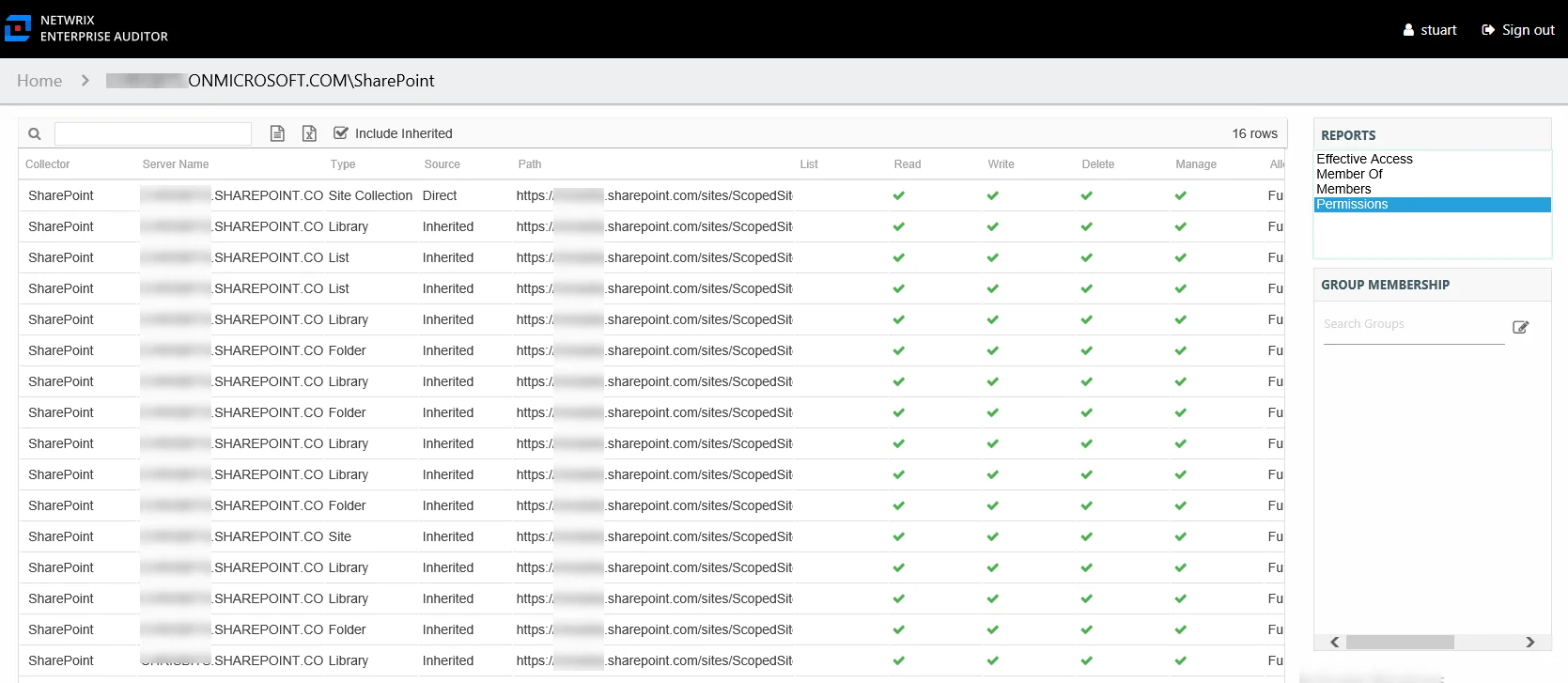Image resolution: width=1568 pixels, height=683 pixels.
Task: Click the Netwrix Enterprise Auditor logo
Action: tap(18, 28)
